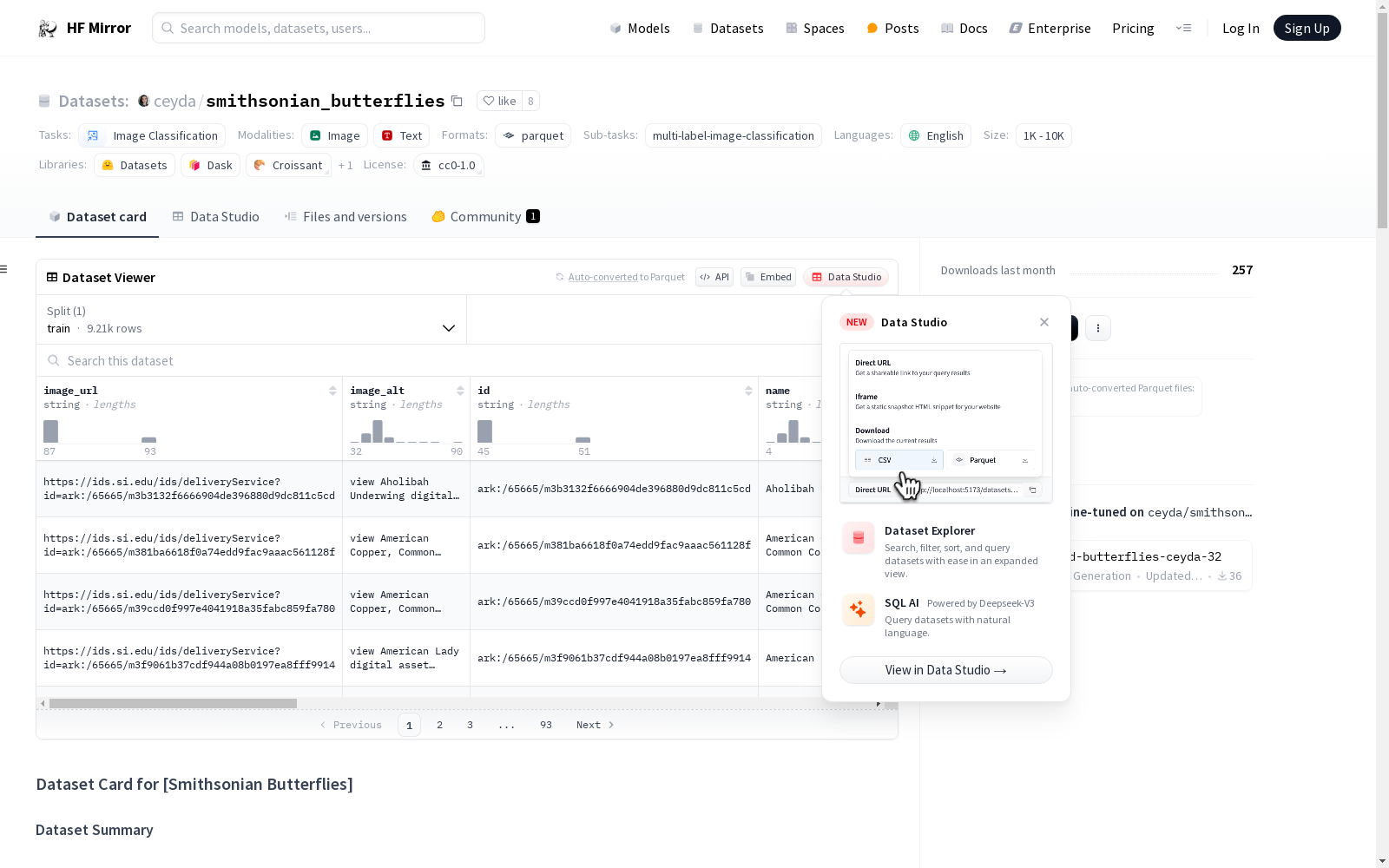
Task: Open the API button in Dataset Viewer
Action: tap(714, 277)
